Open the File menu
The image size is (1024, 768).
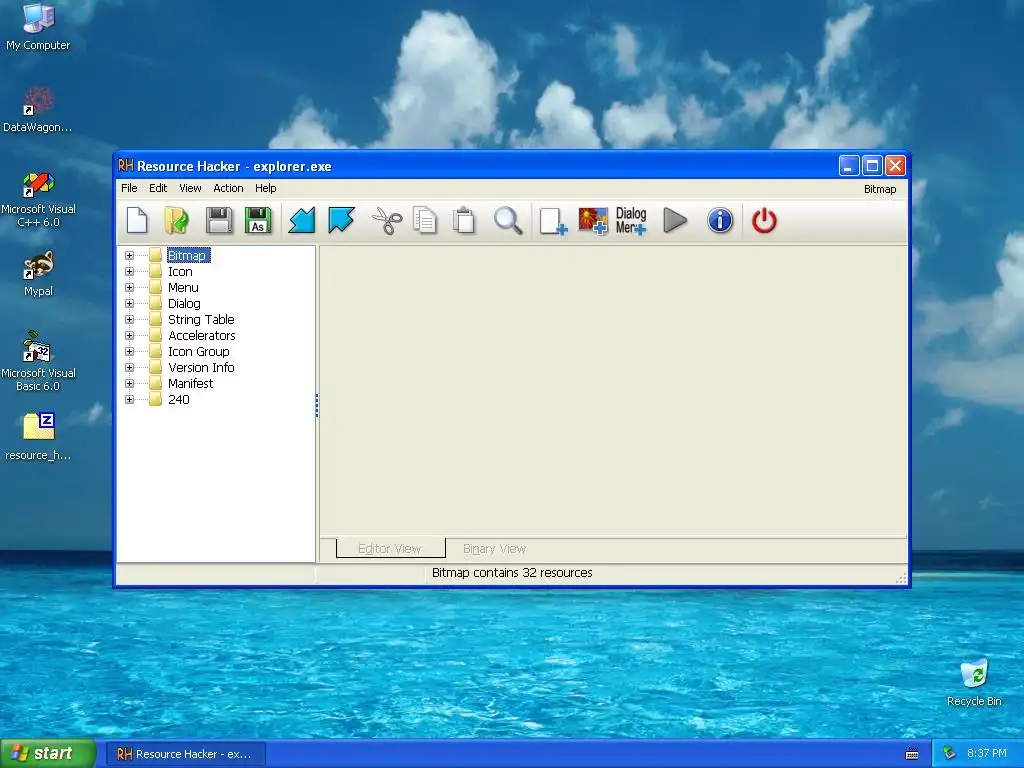click(x=129, y=188)
